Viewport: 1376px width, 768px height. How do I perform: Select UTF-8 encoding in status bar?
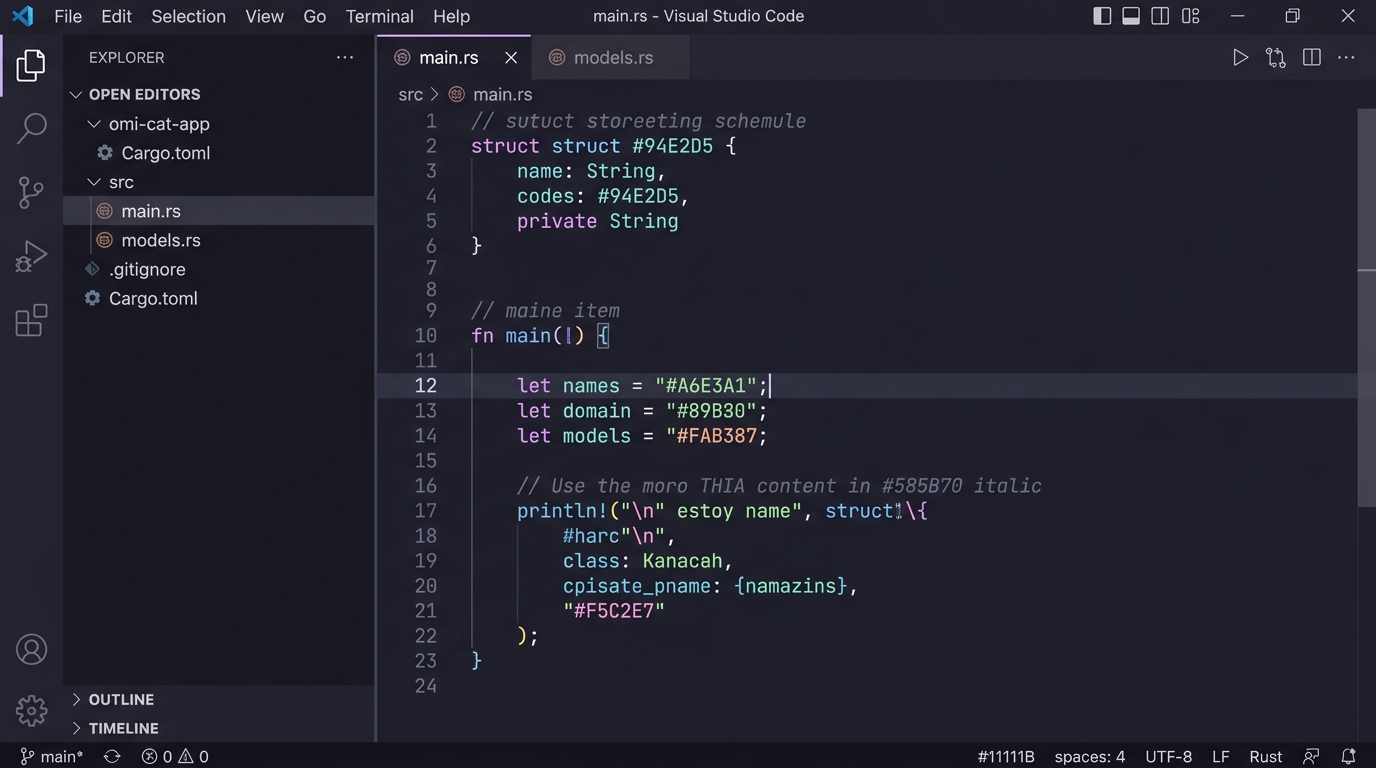(1168, 757)
